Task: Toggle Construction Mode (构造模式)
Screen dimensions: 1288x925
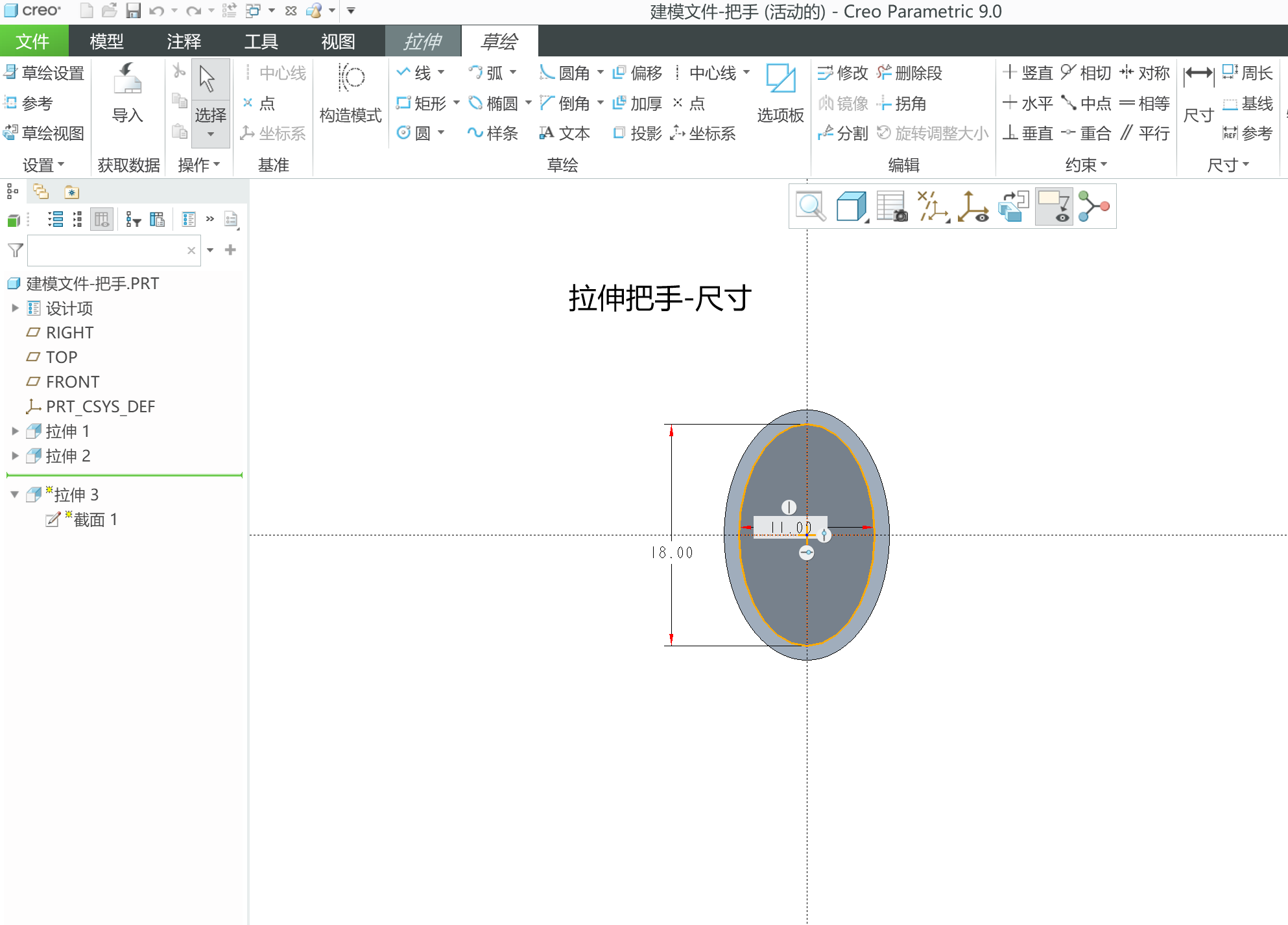Action: tap(351, 93)
